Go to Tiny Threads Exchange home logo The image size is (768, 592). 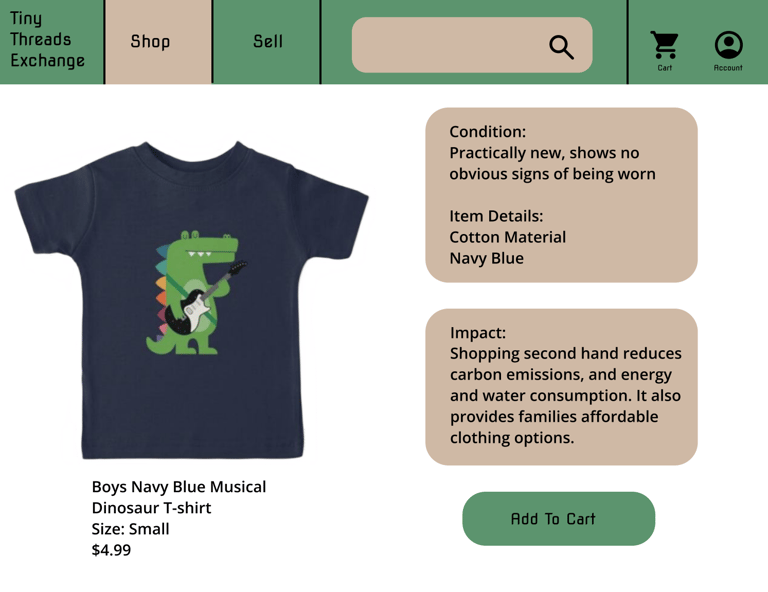point(48,40)
